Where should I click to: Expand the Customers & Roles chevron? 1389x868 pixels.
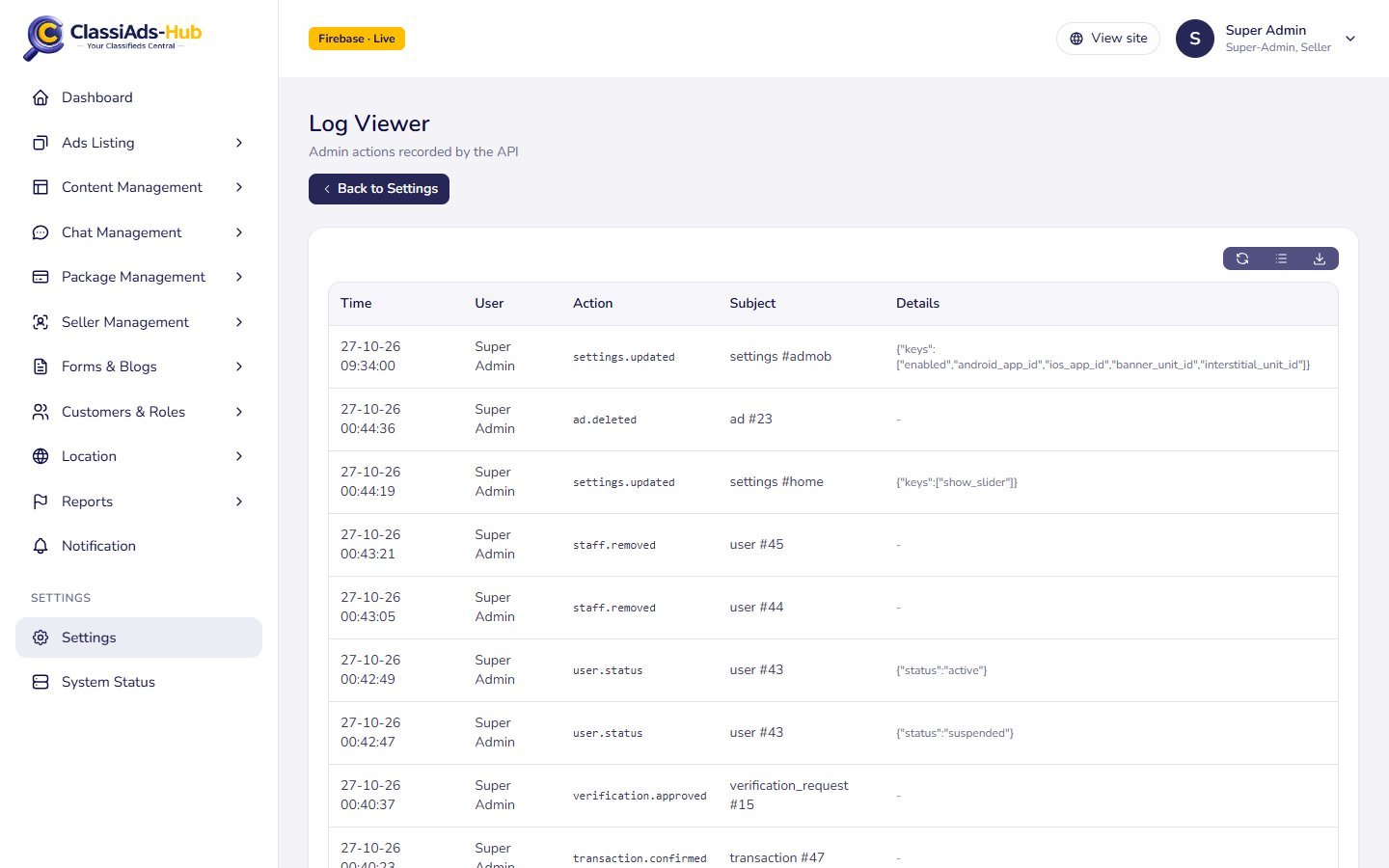239,412
